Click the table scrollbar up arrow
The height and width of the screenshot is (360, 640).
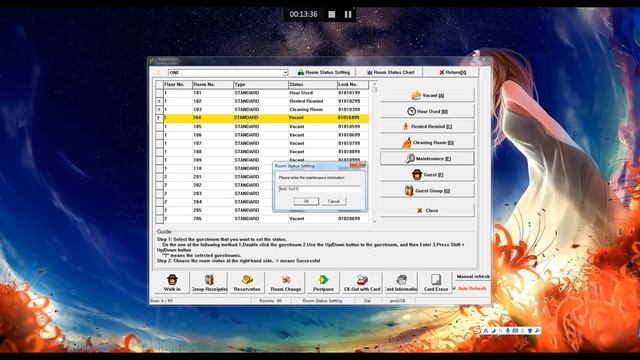coord(375,83)
